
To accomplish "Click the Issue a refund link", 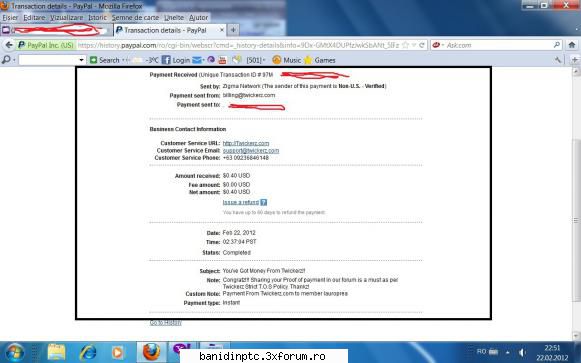I will point(241,202).
